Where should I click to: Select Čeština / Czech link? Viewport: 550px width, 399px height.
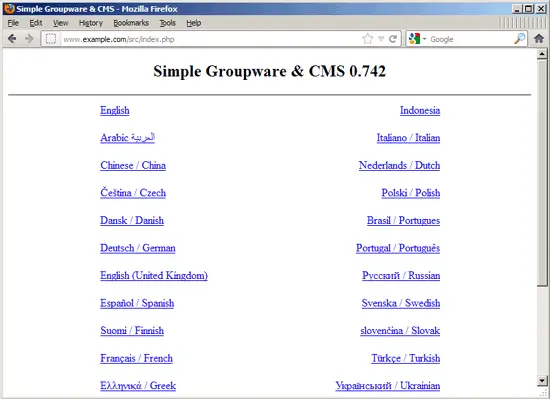(133, 192)
